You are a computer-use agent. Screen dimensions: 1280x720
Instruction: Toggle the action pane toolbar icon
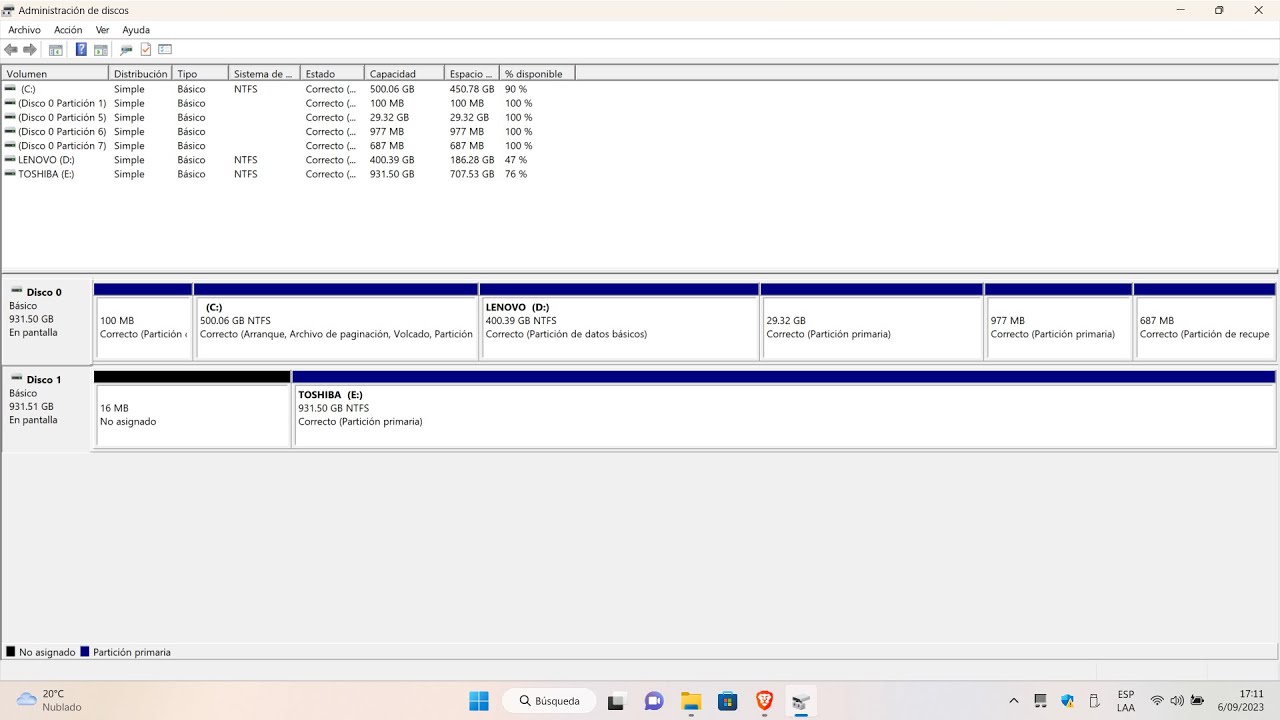coord(101,49)
